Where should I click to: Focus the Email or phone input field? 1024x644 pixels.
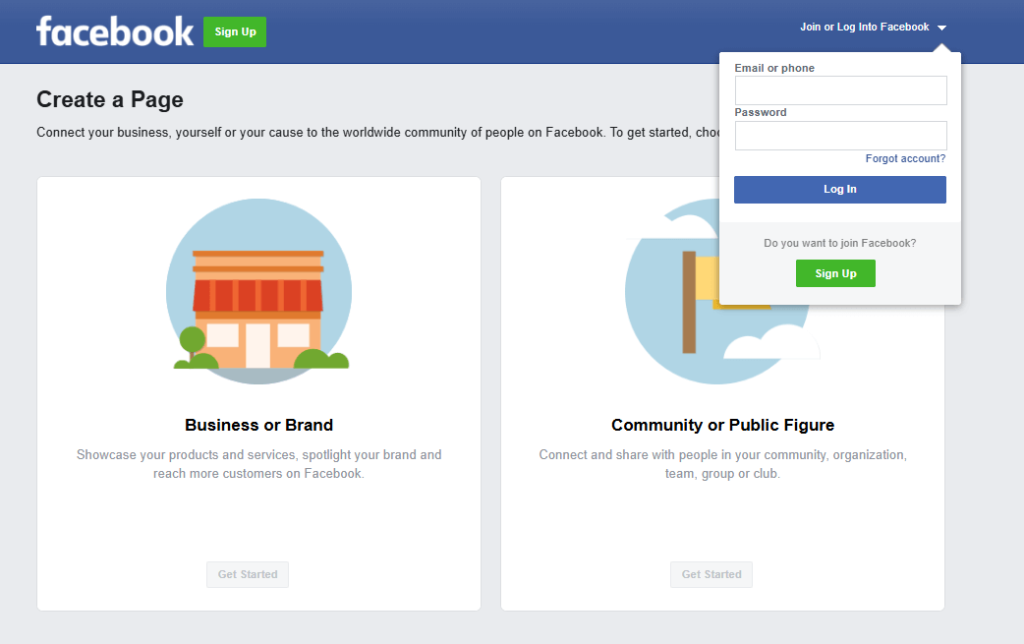coord(840,91)
